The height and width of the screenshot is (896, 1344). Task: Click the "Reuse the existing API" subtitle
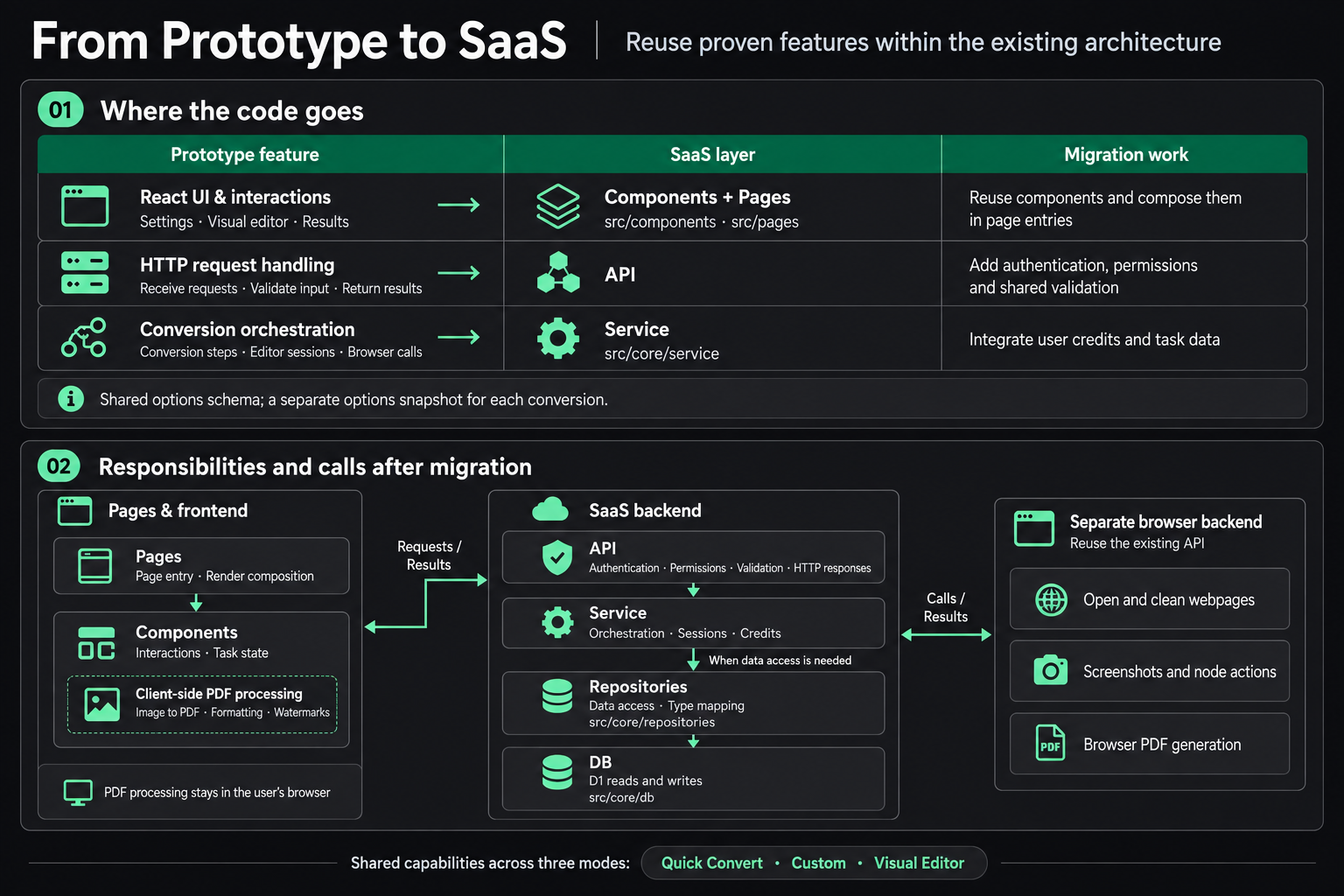(x=1137, y=543)
